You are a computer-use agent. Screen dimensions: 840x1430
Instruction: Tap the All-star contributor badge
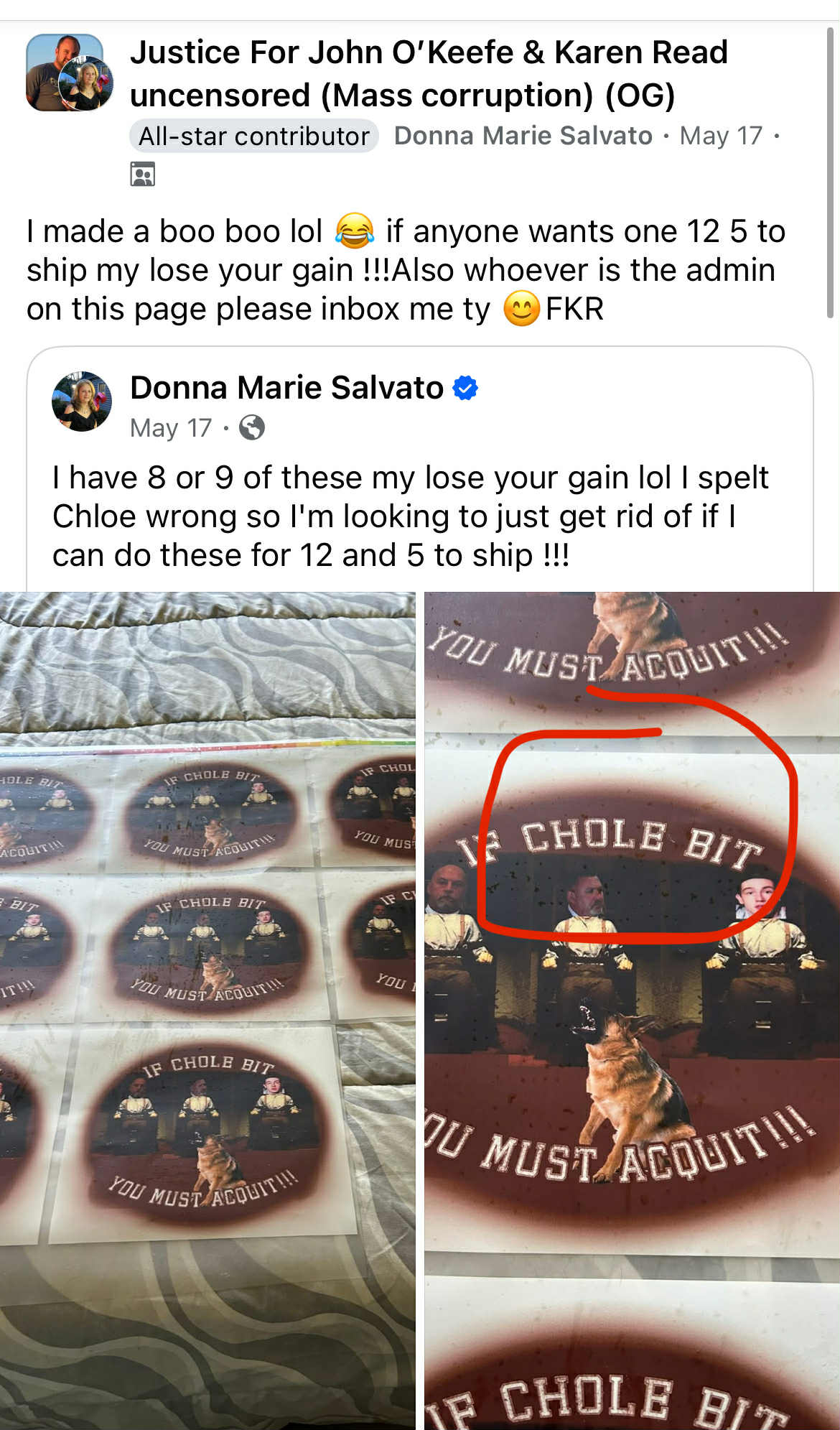[254, 136]
